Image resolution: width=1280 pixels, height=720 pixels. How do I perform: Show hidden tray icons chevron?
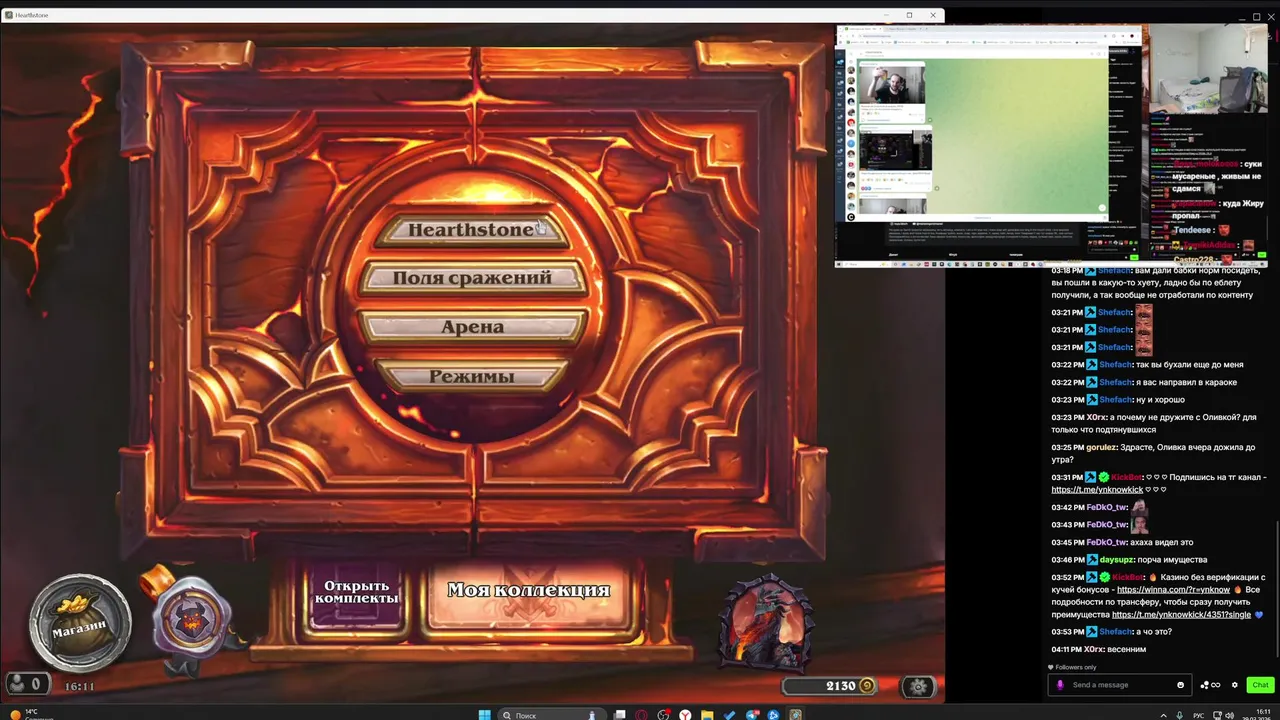pyautogui.click(x=1163, y=715)
